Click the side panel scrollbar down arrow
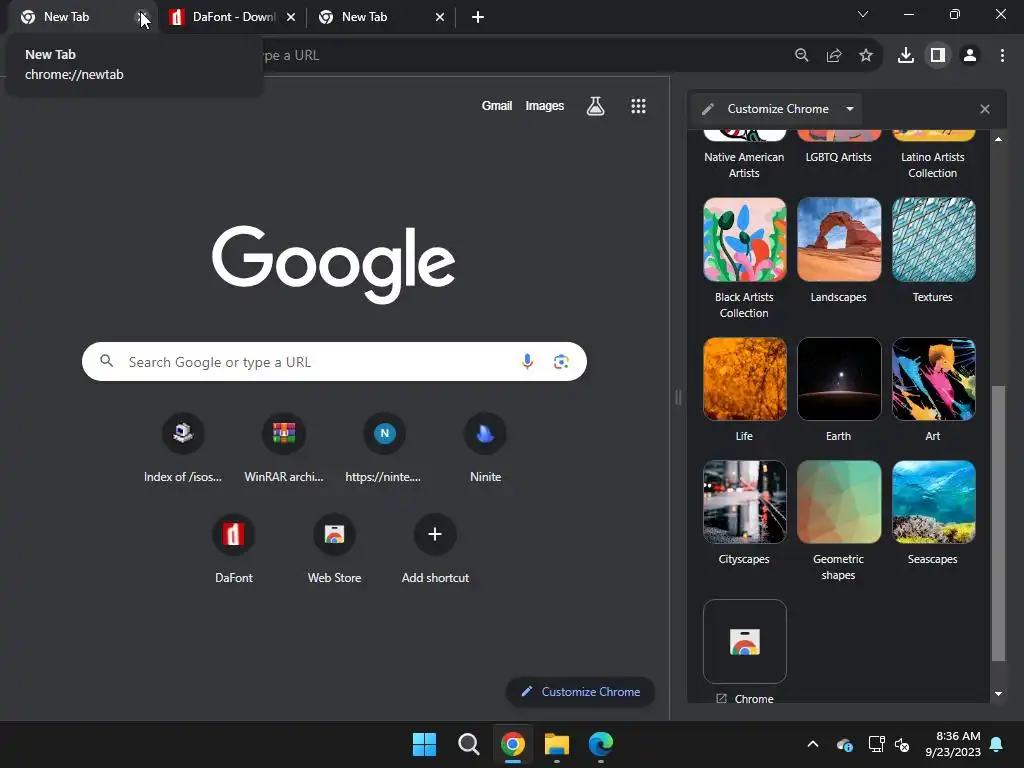The height and width of the screenshot is (768, 1024). pos(998,694)
